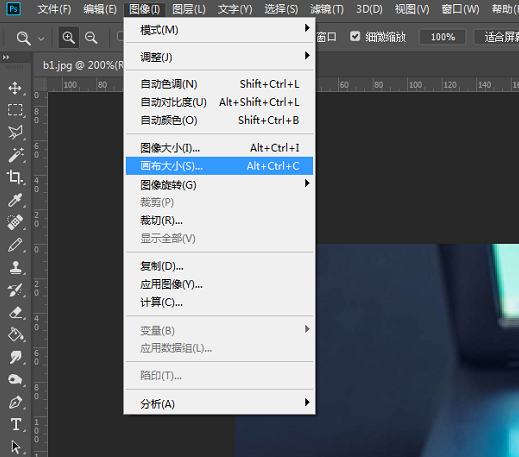Select the Pen tool
This screenshot has width=519, height=457.
[x=15, y=402]
